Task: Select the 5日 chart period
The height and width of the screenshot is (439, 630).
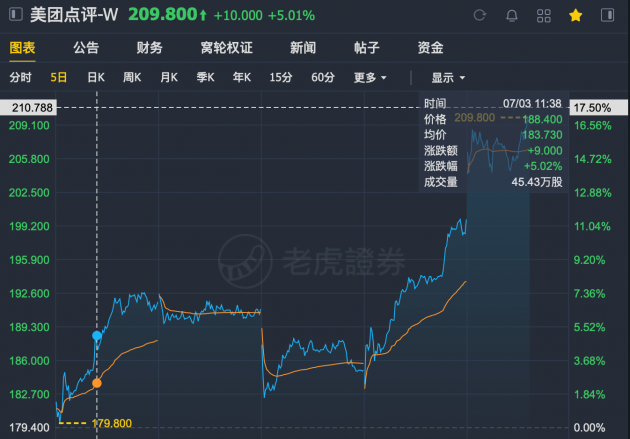Action: 59,77
